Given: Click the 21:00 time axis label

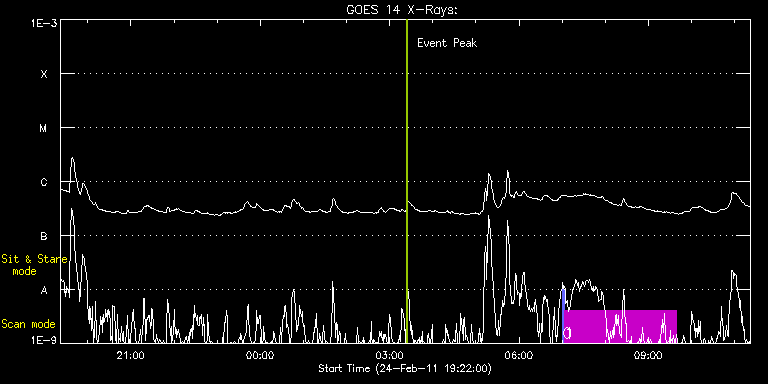Looking at the screenshot, I should (x=131, y=355).
